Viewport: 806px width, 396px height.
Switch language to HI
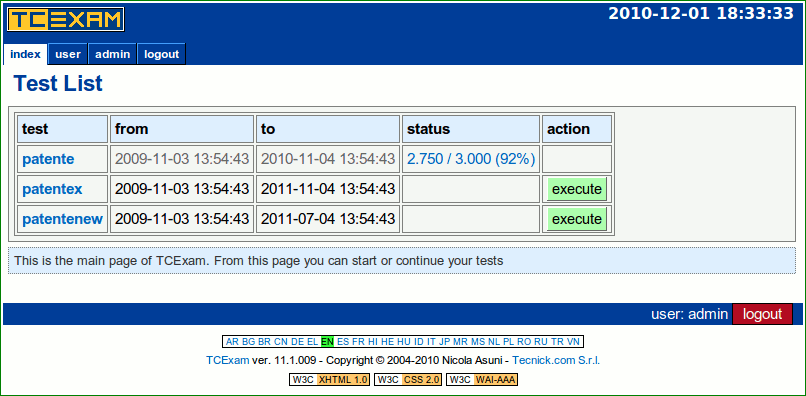point(373,341)
